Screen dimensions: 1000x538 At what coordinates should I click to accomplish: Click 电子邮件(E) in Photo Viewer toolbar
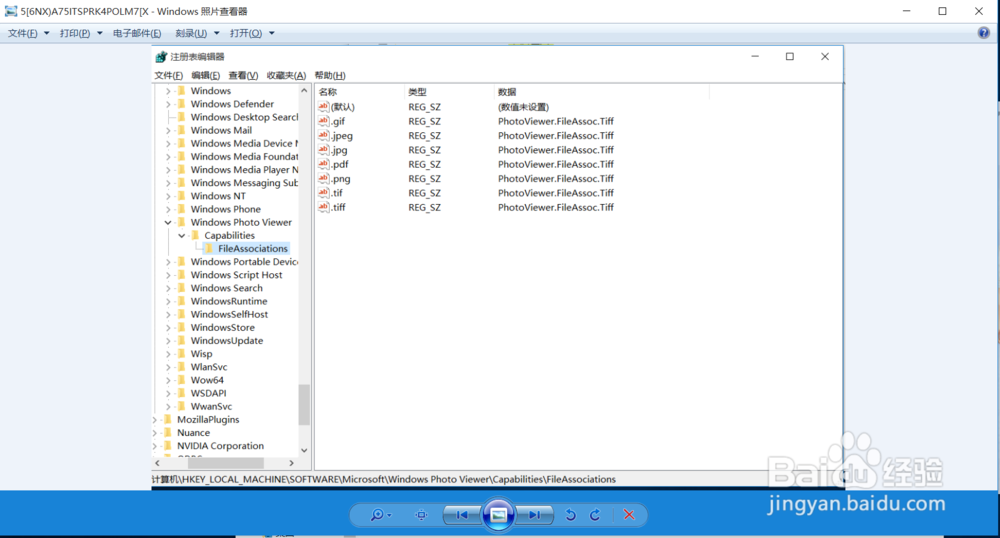(137, 33)
